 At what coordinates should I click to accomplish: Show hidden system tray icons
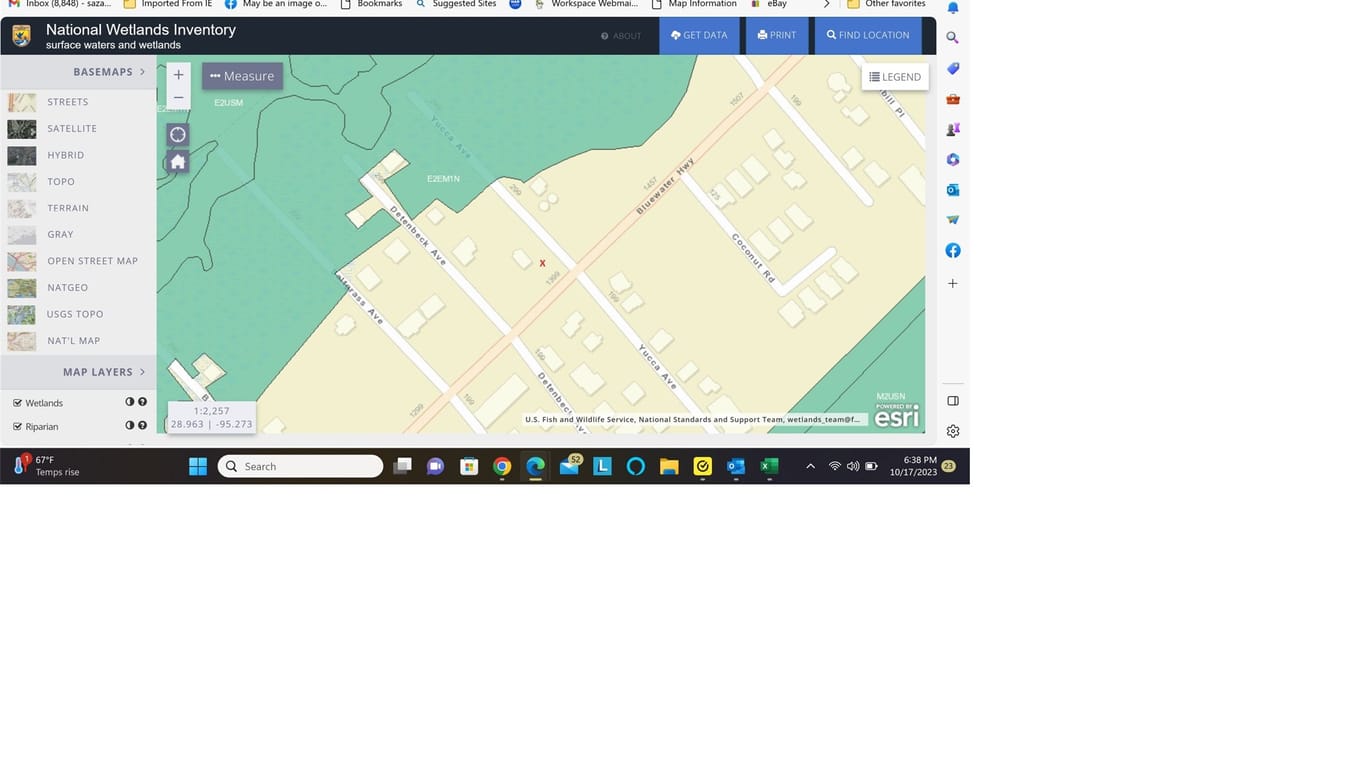(x=810, y=466)
